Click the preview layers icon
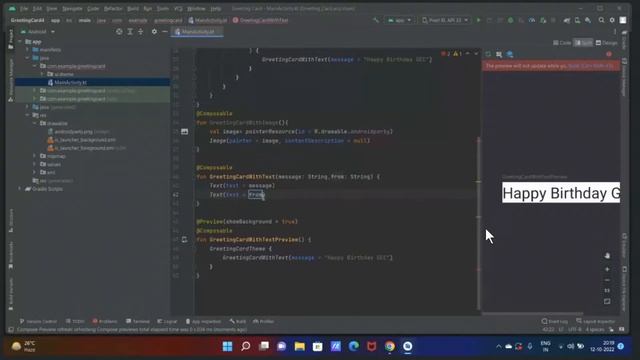Image resolution: width=640 pixels, height=360 pixels. [510, 54]
